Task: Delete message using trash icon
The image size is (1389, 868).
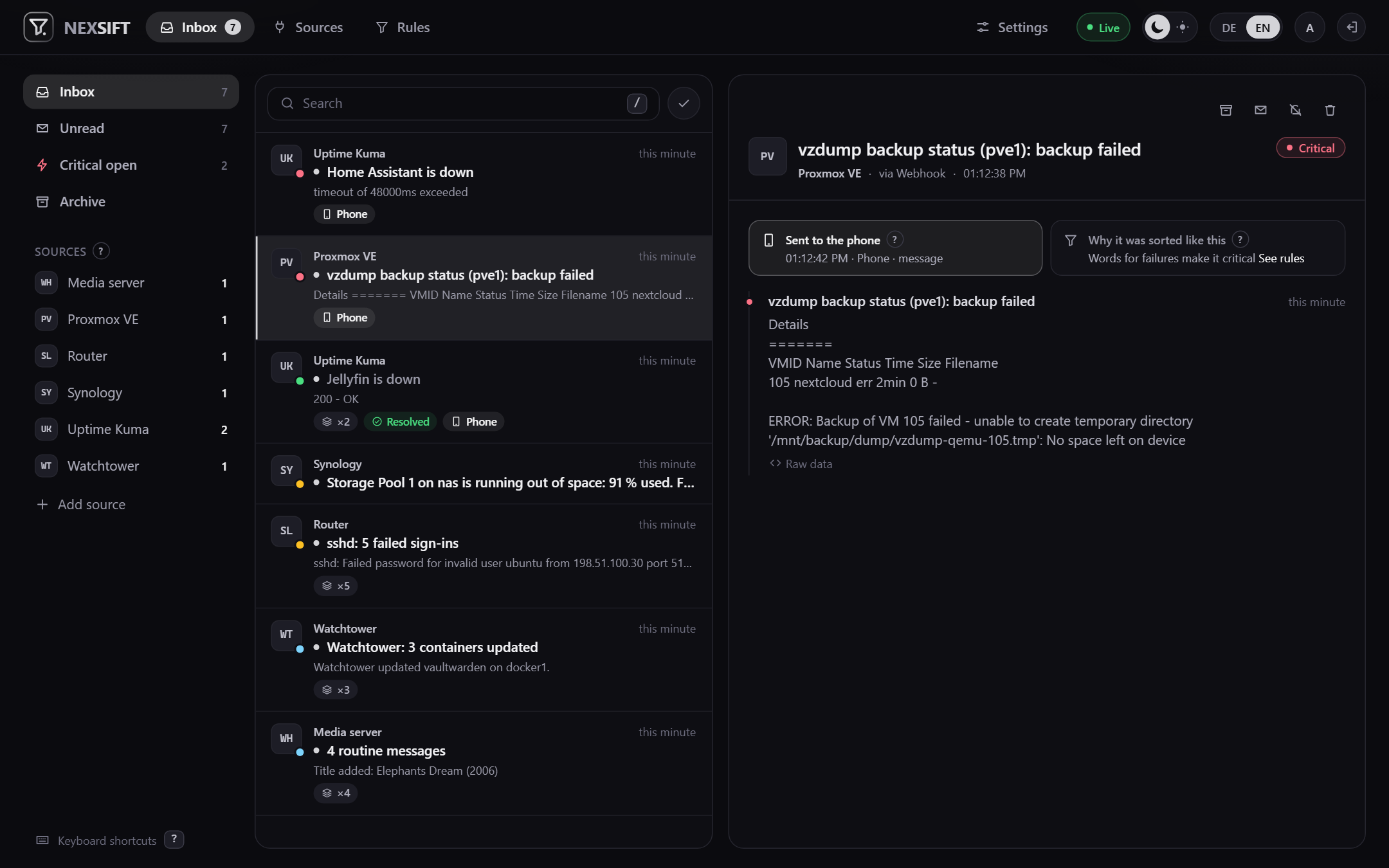Action: pyautogui.click(x=1330, y=110)
